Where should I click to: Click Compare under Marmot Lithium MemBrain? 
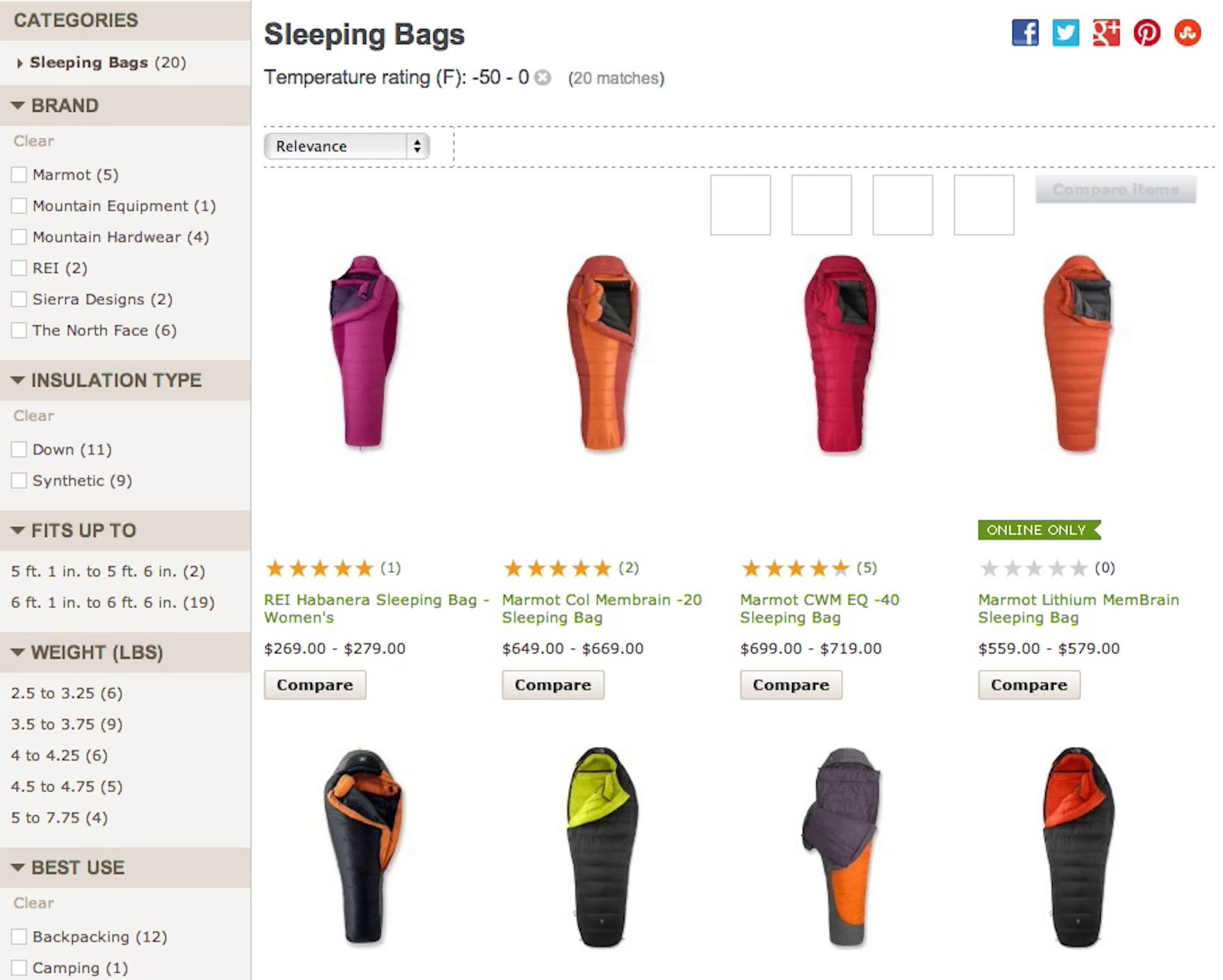point(1028,685)
